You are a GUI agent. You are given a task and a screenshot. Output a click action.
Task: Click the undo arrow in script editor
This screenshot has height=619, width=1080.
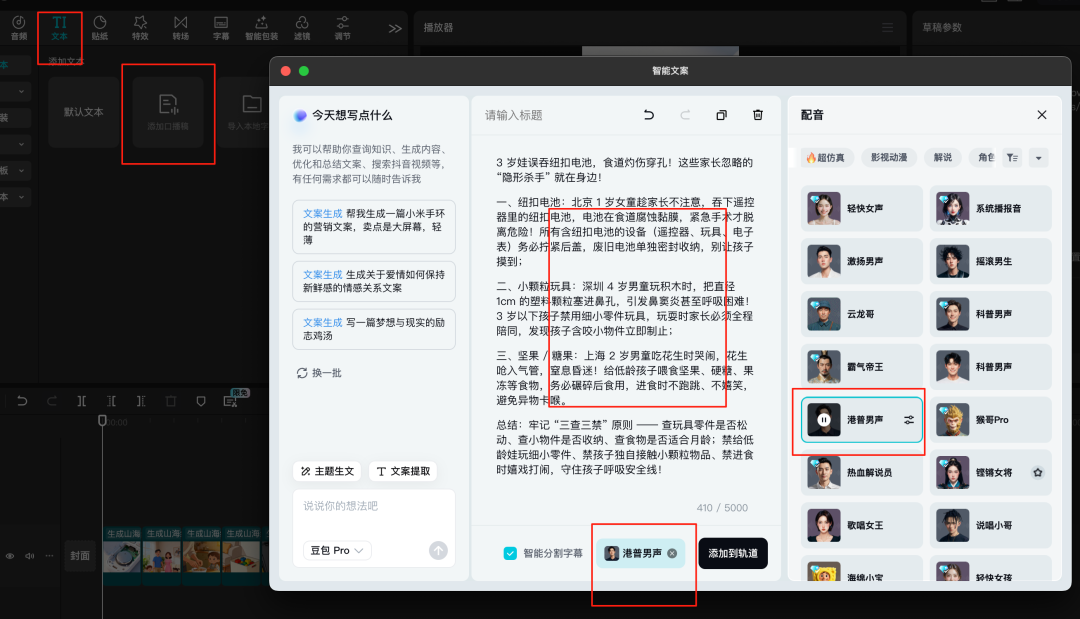coord(649,116)
